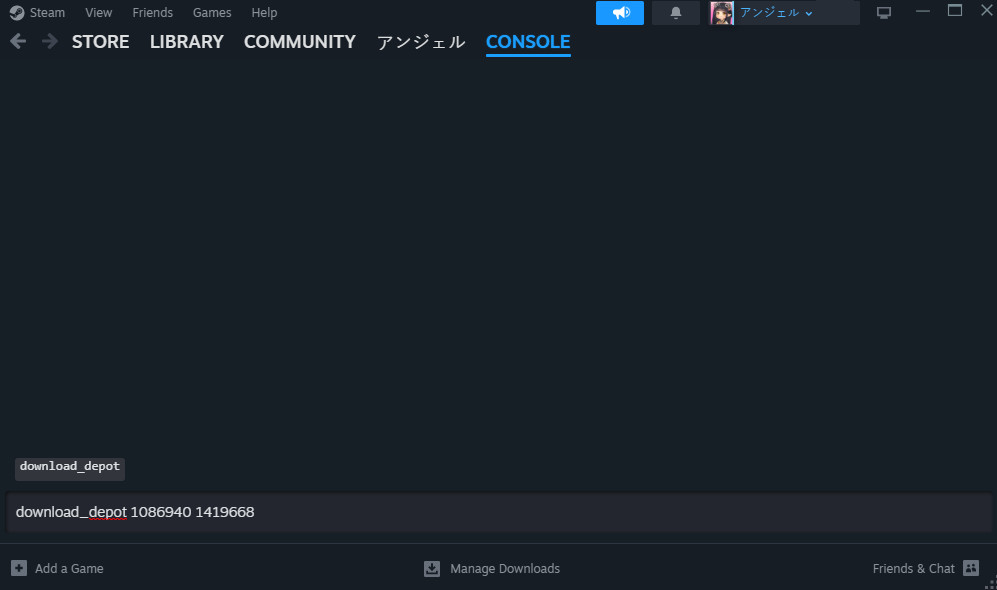Open Friends & Chat
Viewport: 997px width, 590px height.
click(x=914, y=568)
